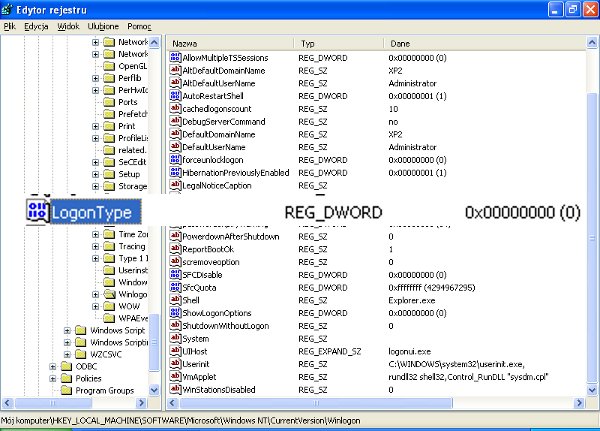Select the Userinst key in tree
600x431 pixels.
point(132,271)
